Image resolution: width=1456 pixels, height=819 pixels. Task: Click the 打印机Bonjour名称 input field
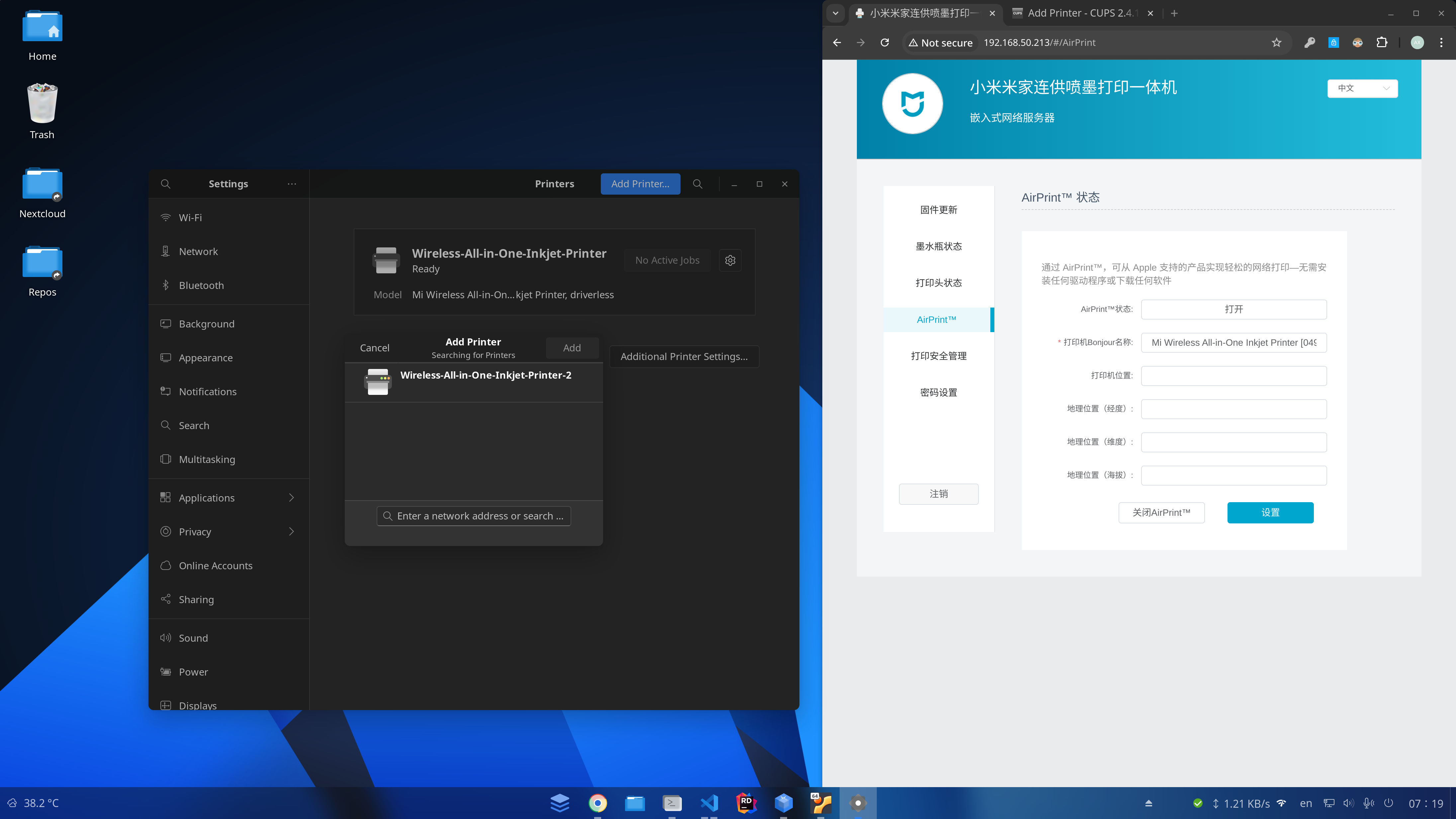point(1233,342)
